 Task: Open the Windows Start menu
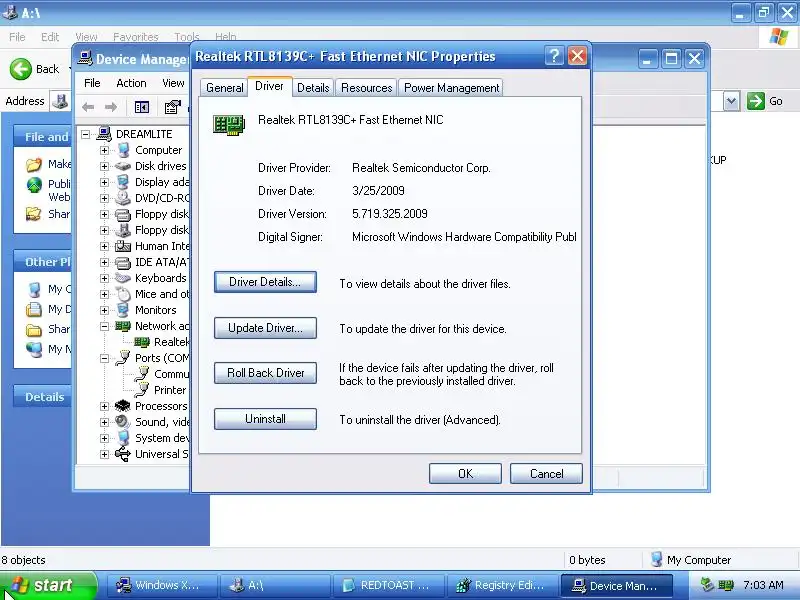tap(47, 585)
